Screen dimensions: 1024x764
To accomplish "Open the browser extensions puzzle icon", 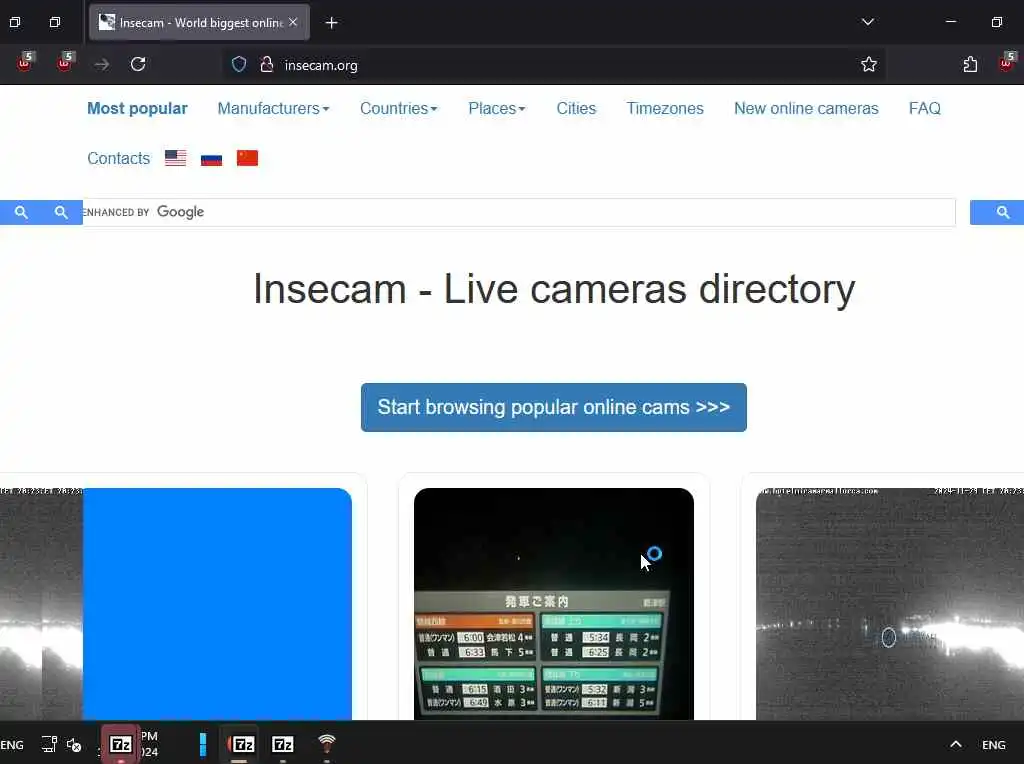I will pyautogui.click(x=970, y=65).
